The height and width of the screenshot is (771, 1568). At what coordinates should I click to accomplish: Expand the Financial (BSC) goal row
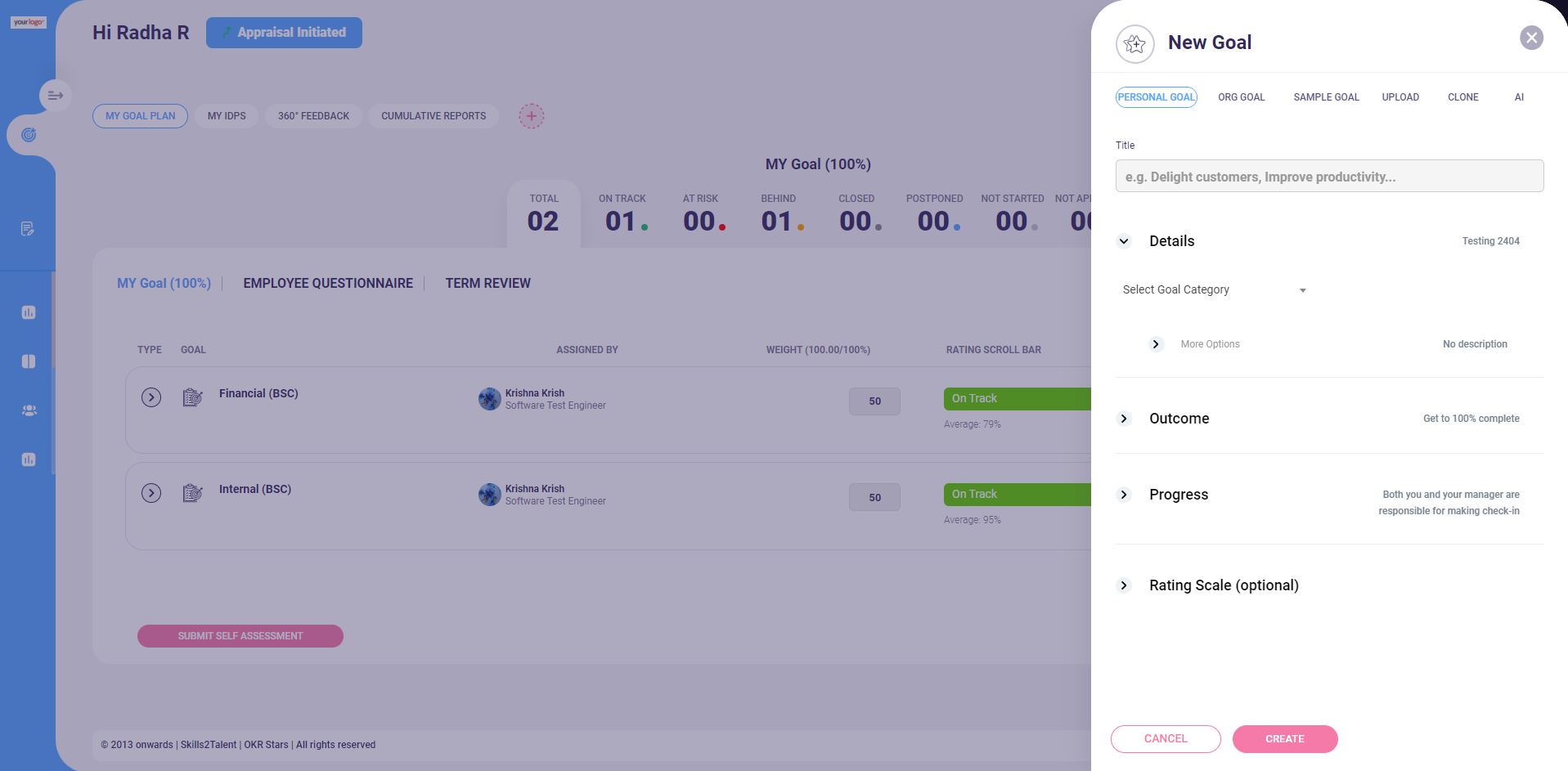point(151,397)
